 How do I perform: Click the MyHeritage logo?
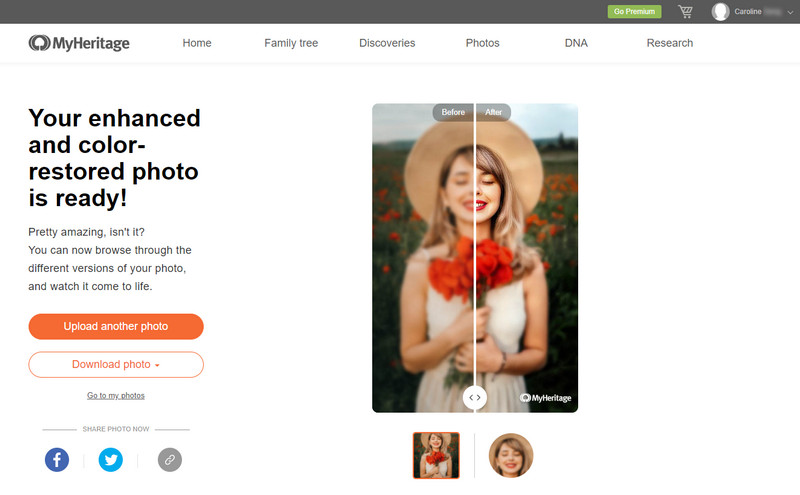point(79,43)
